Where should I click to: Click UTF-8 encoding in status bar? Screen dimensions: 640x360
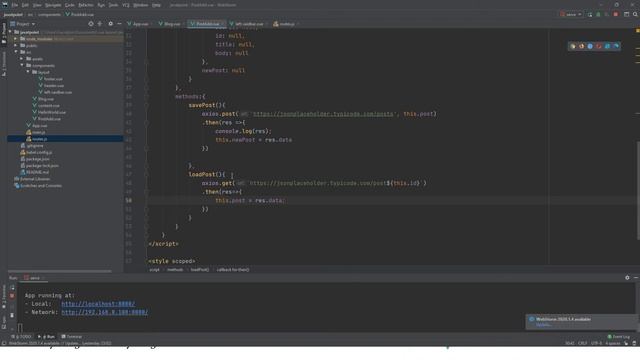[596, 343]
